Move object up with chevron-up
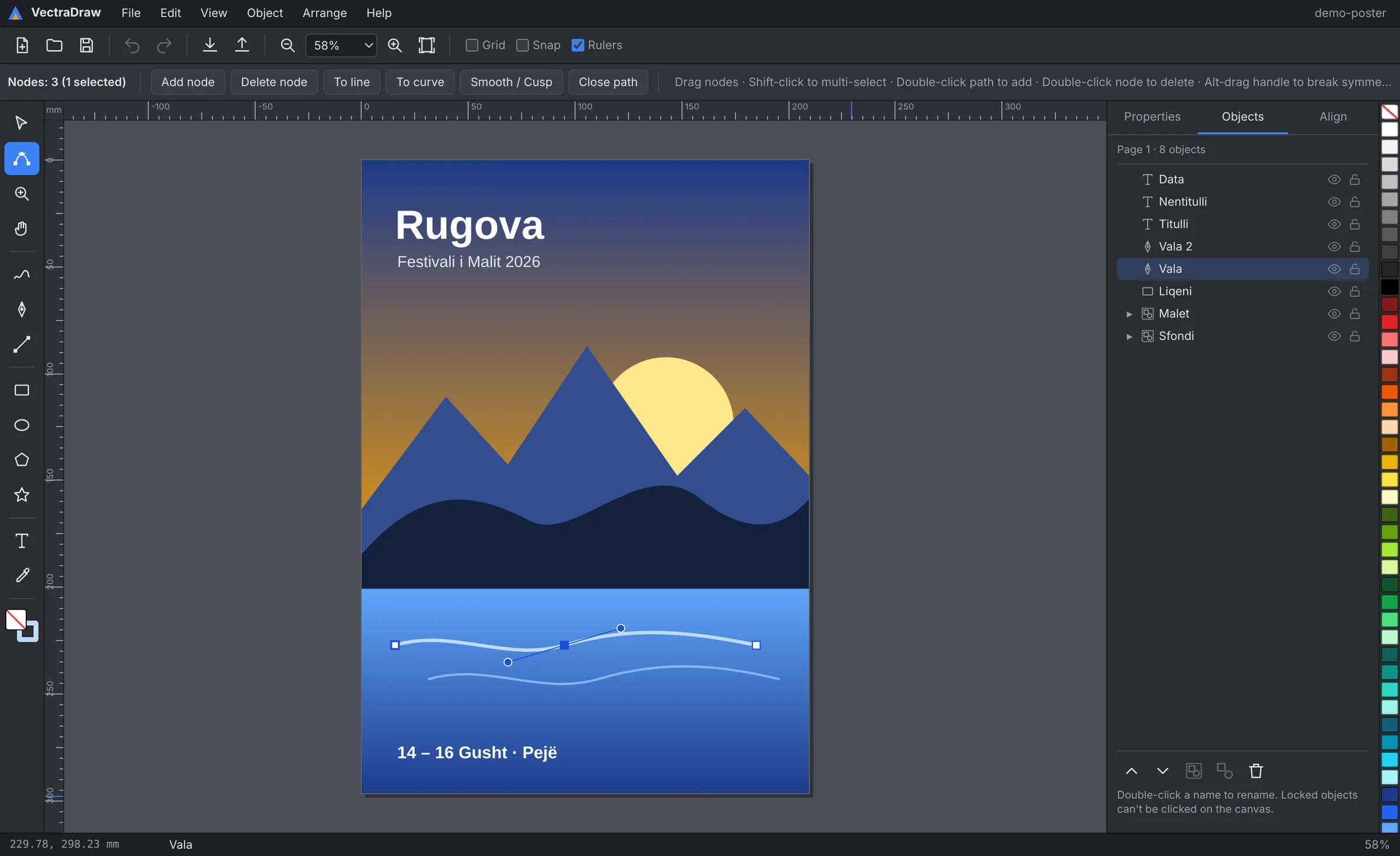Viewport: 1400px width, 856px height. point(1132,771)
